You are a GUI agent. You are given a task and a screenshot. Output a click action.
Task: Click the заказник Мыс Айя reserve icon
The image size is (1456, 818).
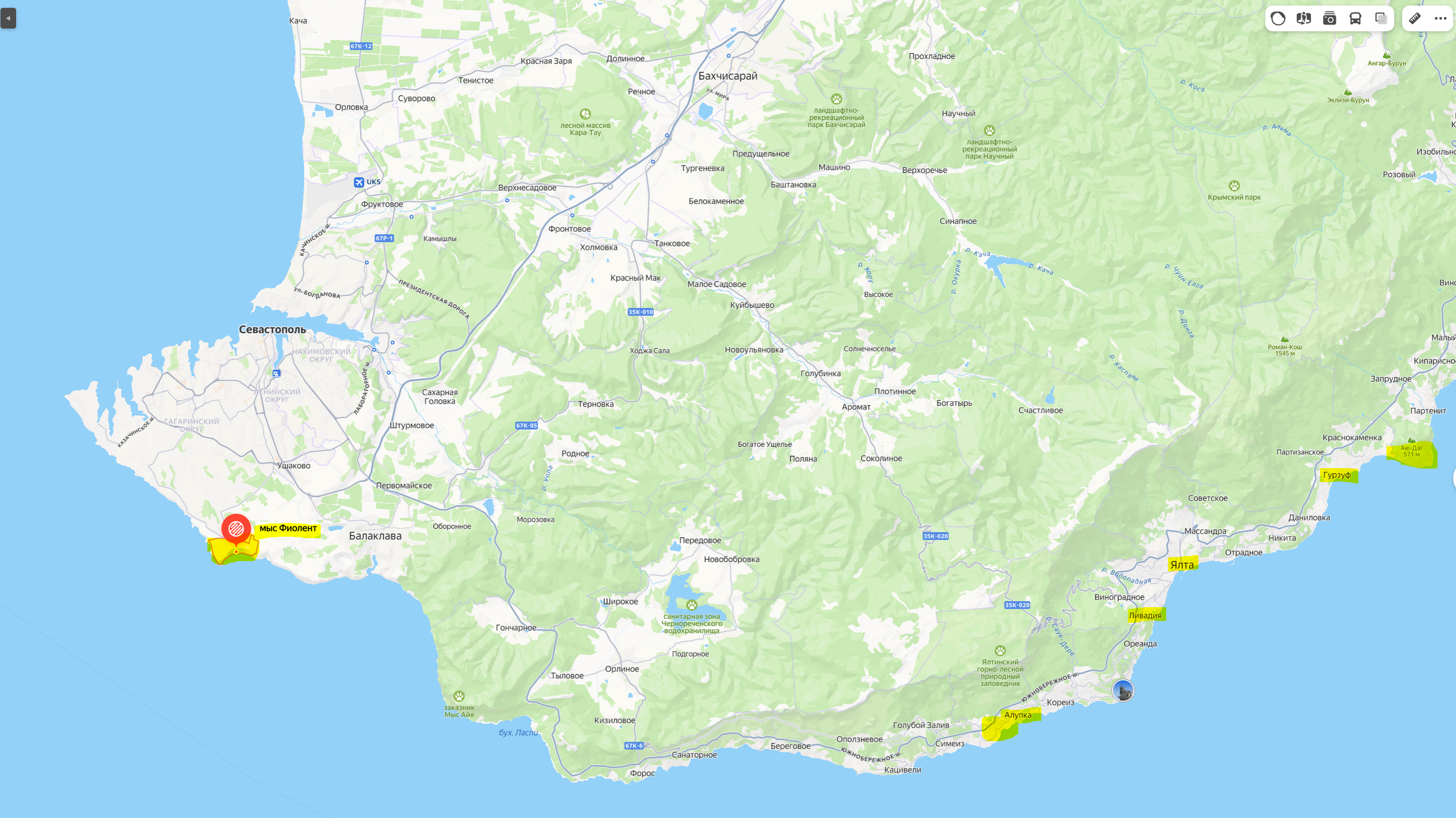tap(459, 696)
